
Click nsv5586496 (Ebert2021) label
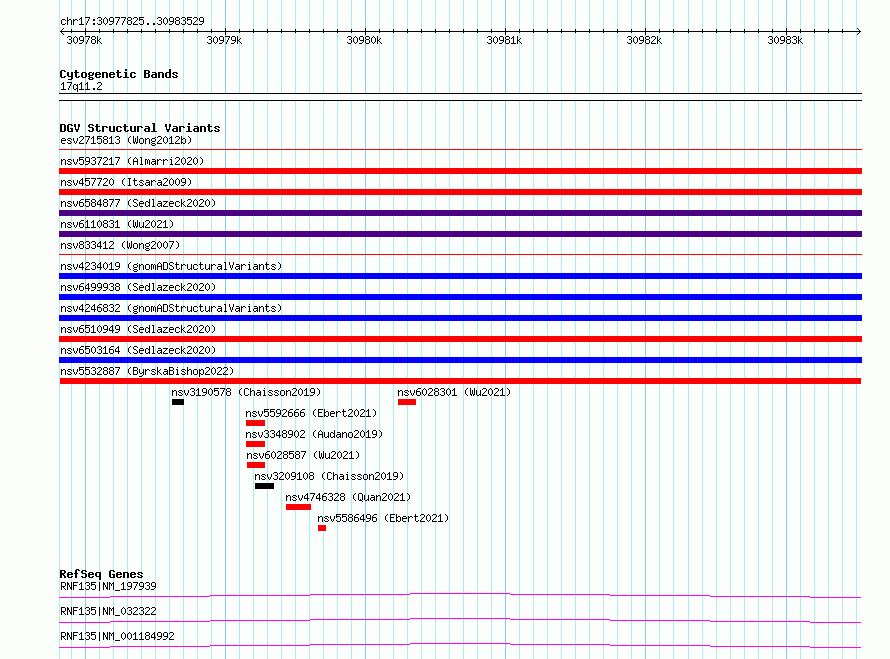click(x=383, y=518)
